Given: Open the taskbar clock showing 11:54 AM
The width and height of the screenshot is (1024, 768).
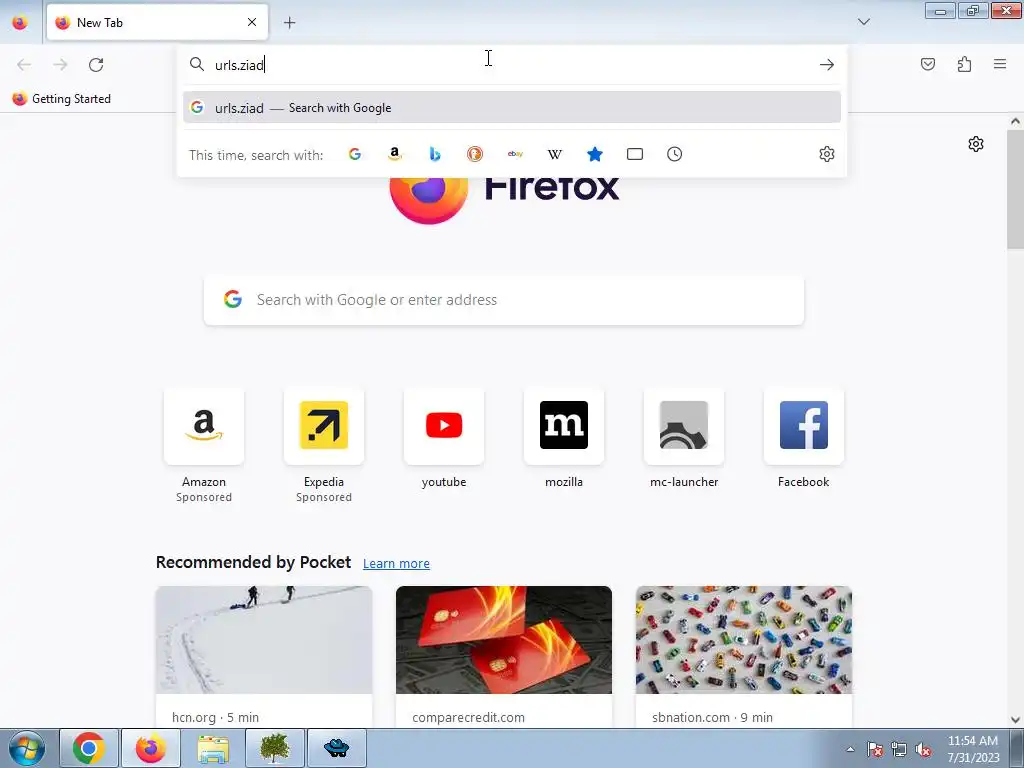Looking at the screenshot, I should (973, 749).
